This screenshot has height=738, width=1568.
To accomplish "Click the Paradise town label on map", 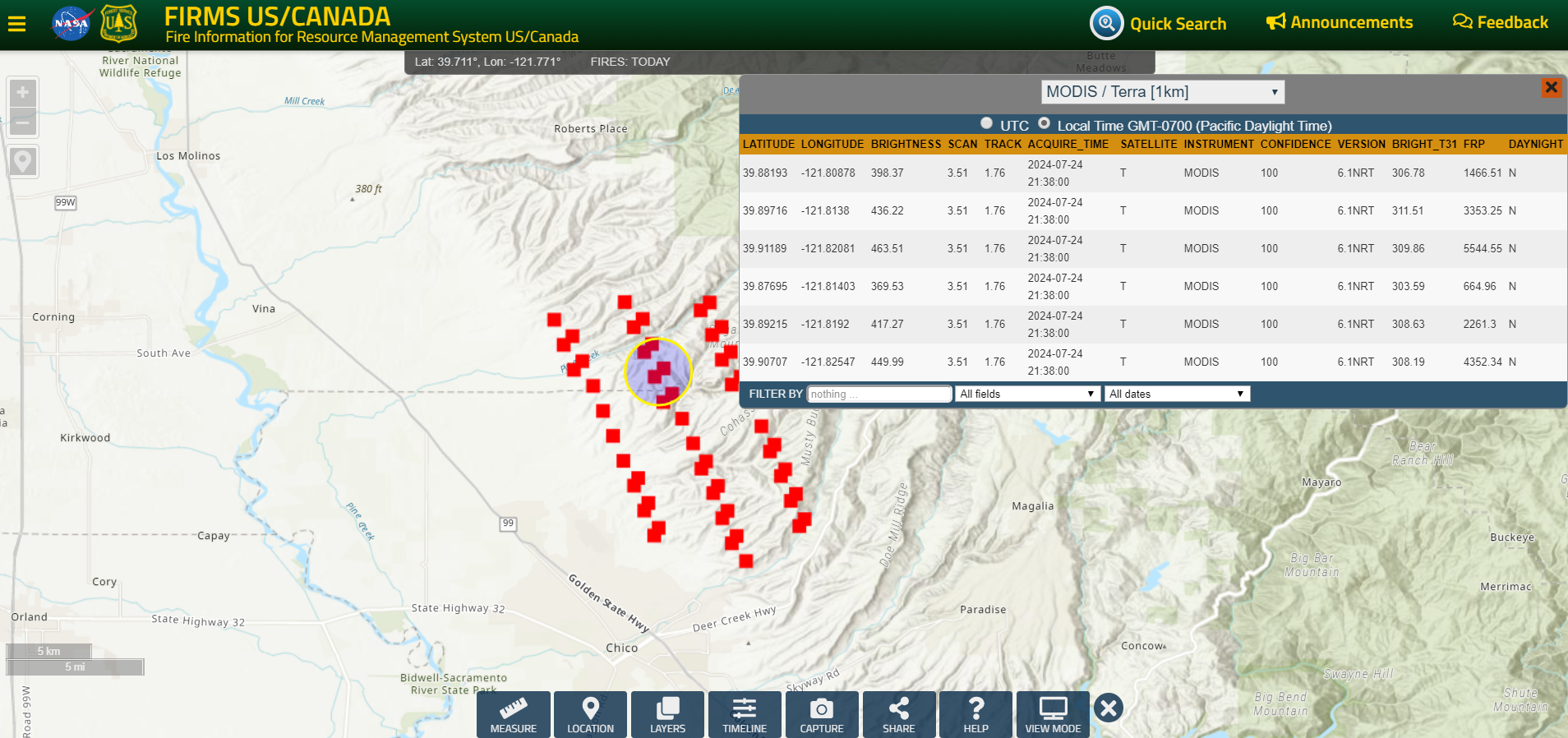I will tap(983, 610).
